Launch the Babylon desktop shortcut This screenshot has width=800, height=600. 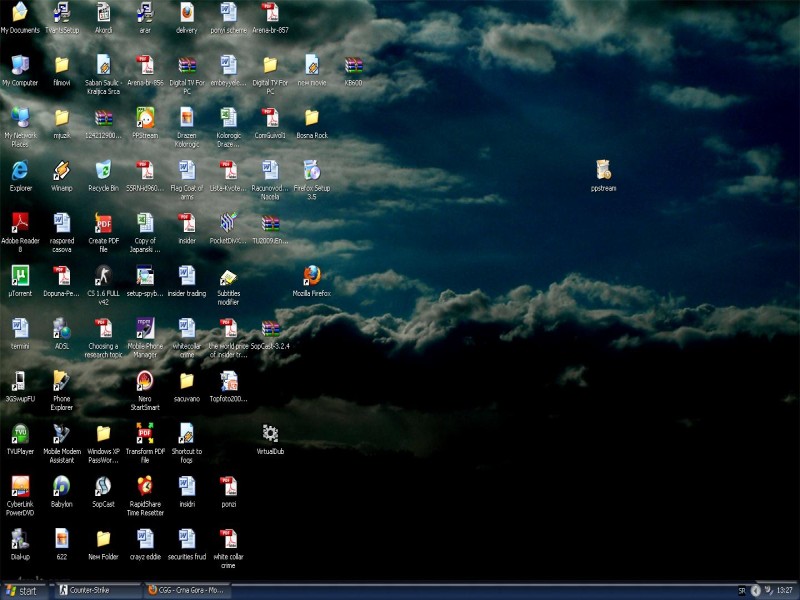[61, 486]
